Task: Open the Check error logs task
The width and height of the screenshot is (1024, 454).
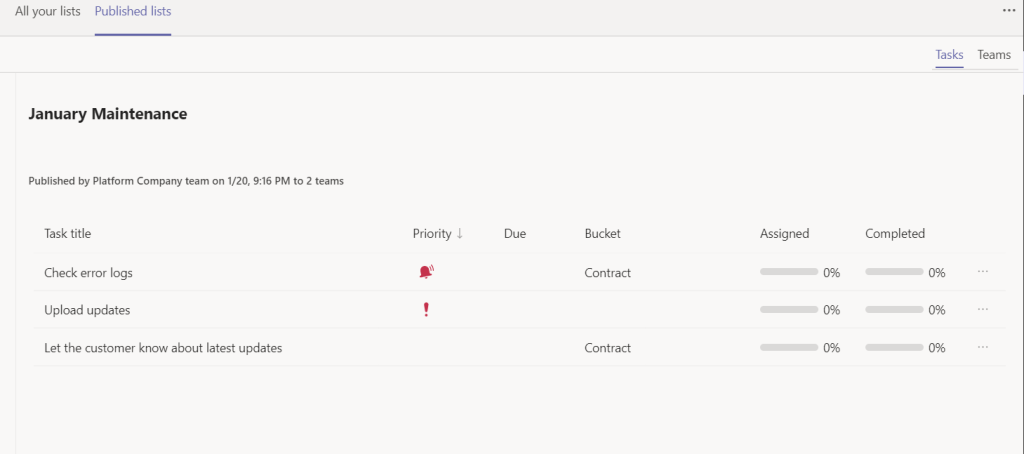Action: [88, 273]
